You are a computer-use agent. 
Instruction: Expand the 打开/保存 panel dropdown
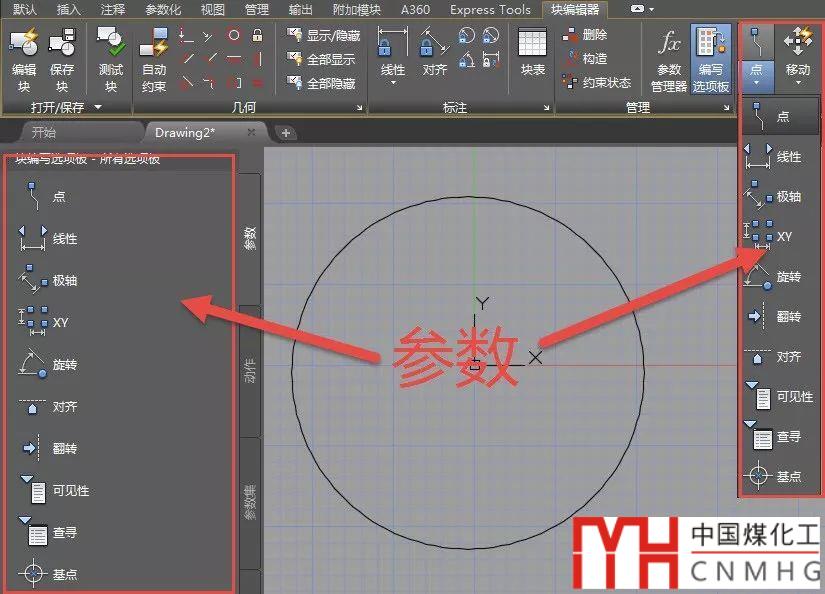(98, 107)
